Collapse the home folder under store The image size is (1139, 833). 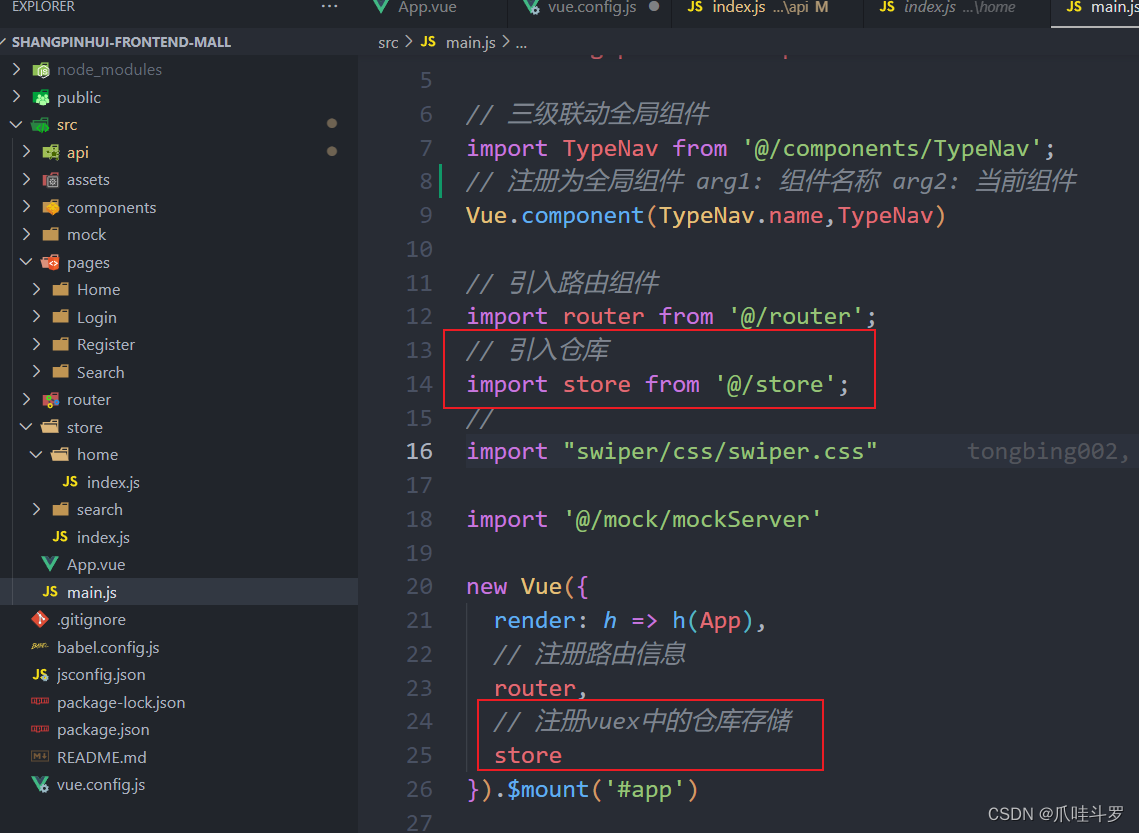click(36, 455)
